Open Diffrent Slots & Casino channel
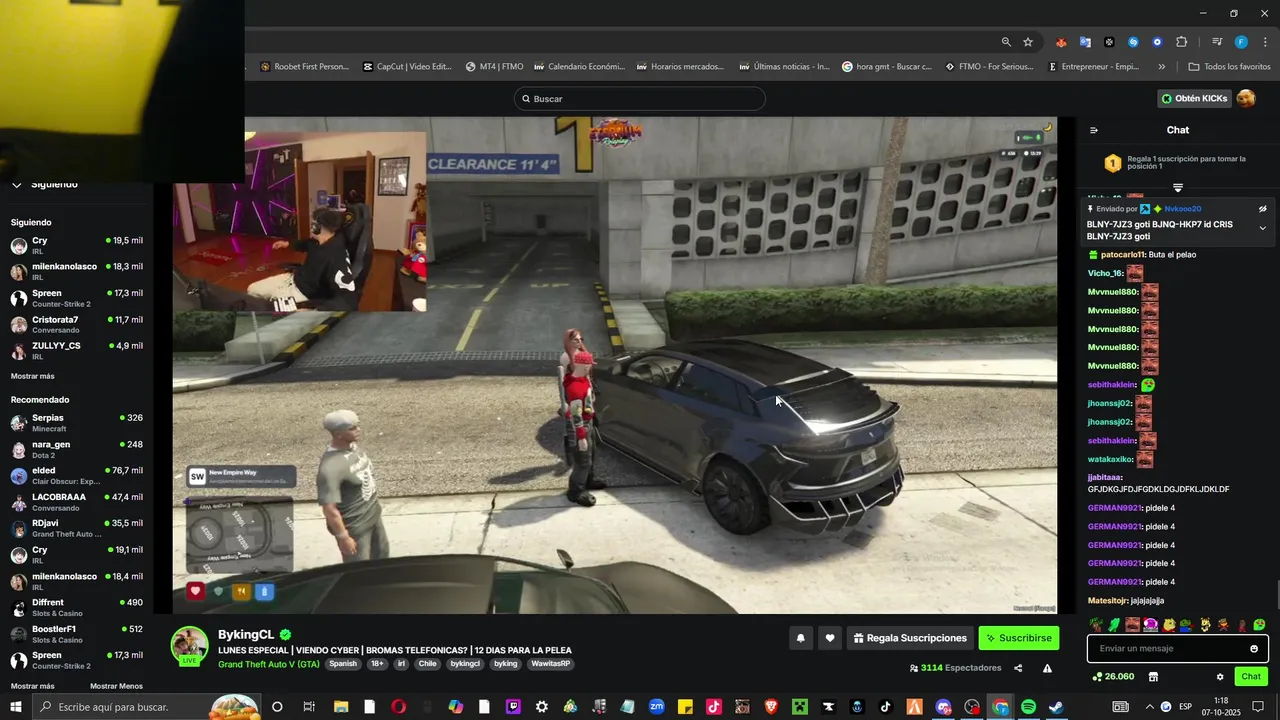This screenshot has width=1280, height=720. click(77, 607)
